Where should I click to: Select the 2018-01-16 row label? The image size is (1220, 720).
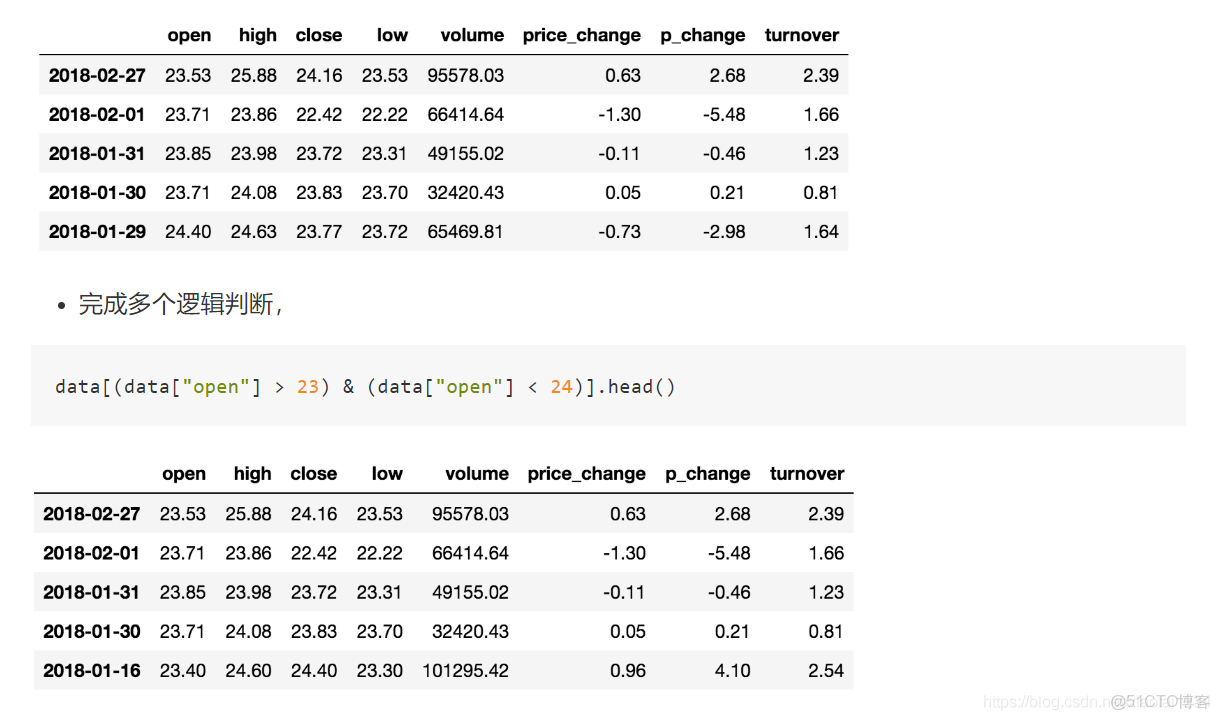click(92, 671)
